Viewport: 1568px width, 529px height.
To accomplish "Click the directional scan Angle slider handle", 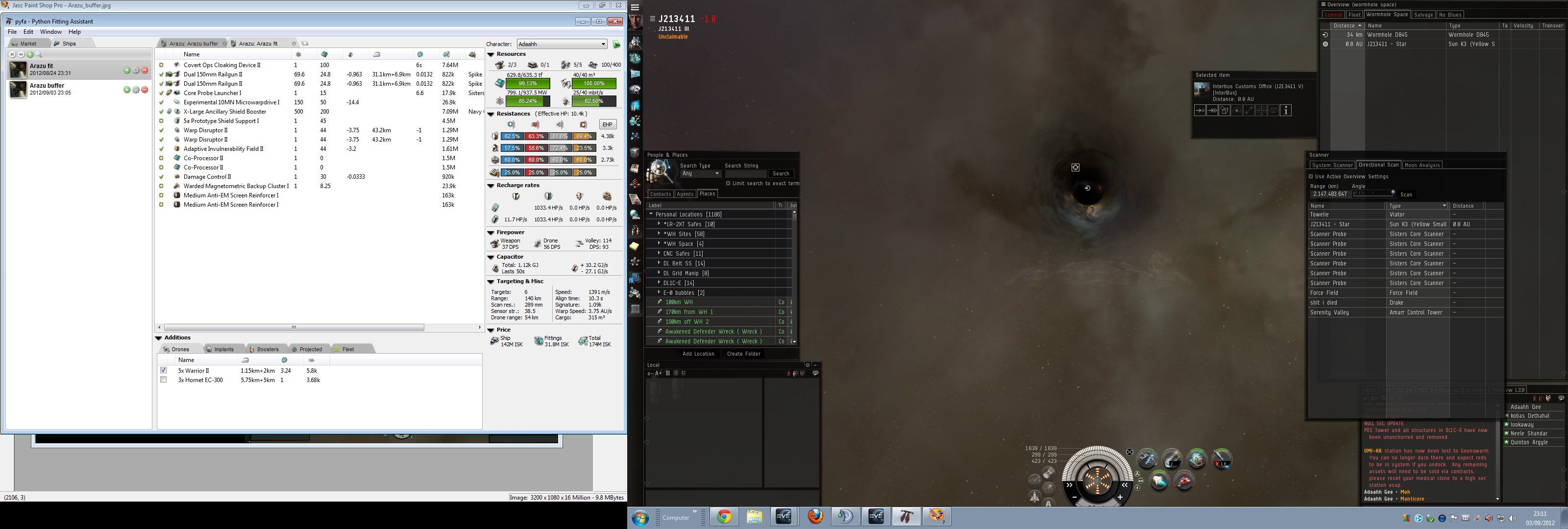I will point(1393,193).
